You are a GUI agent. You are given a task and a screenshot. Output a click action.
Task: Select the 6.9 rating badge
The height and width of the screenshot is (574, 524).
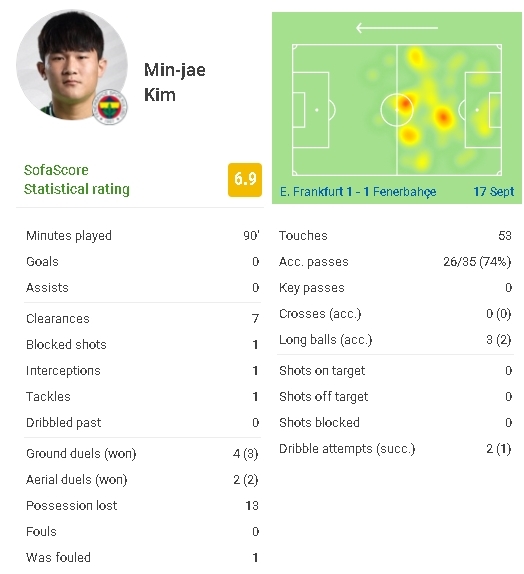tap(245, 179)
